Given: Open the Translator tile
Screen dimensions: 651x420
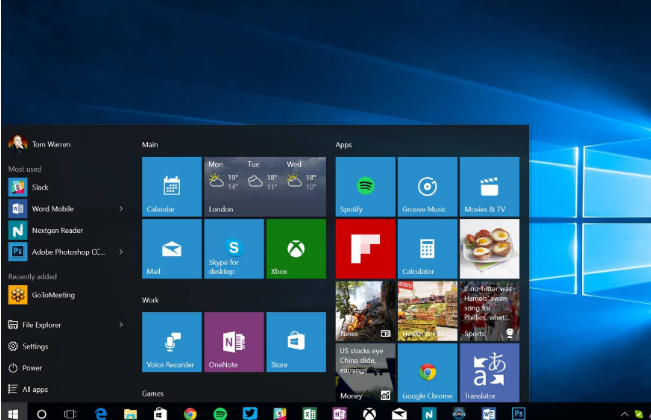Looking at the screenshot, I should coord(489,373).
